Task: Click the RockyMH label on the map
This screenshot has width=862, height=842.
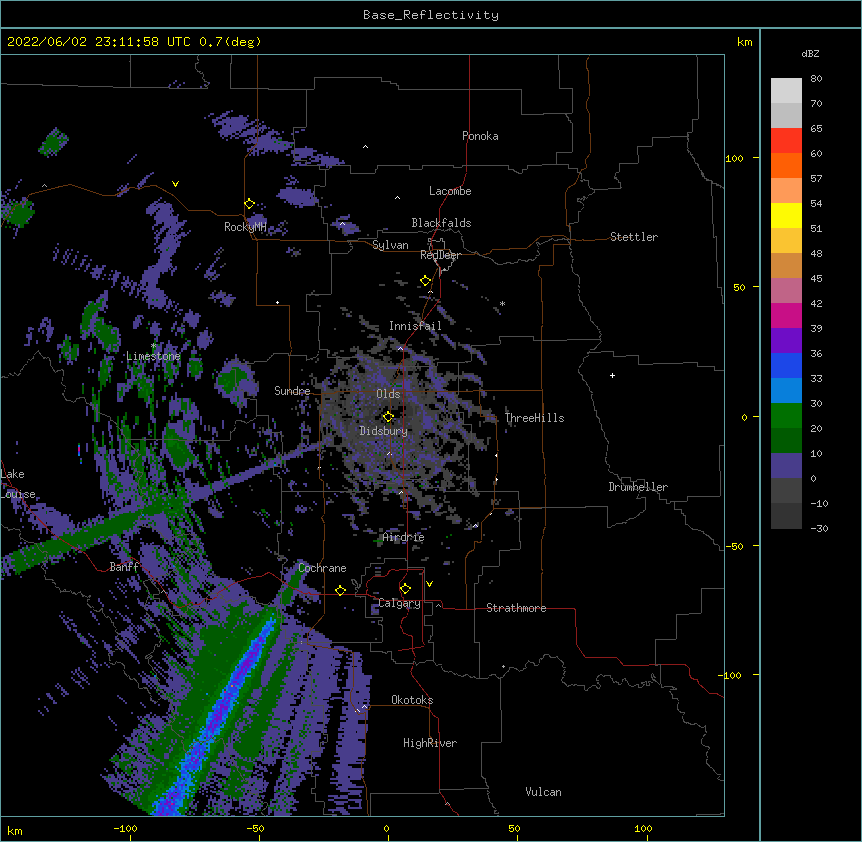Action: point(245,227)
